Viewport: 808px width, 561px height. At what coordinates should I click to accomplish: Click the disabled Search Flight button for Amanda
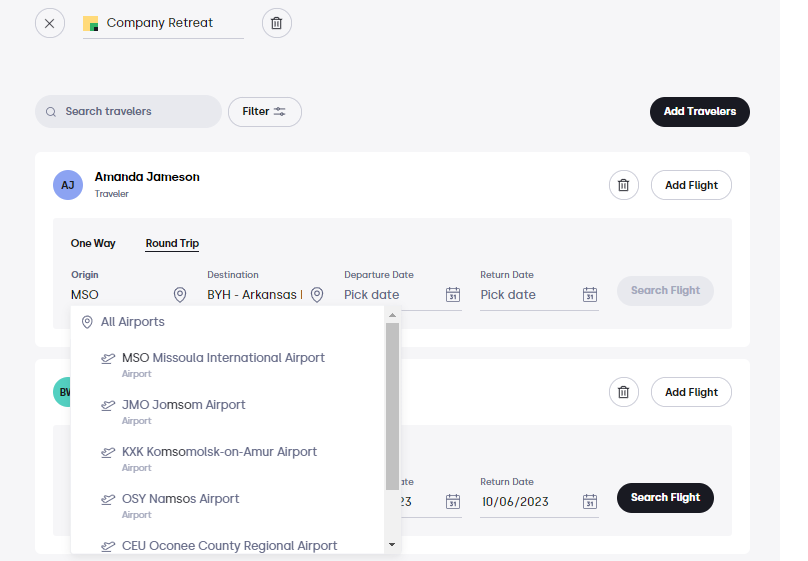[x=665, y=291]
